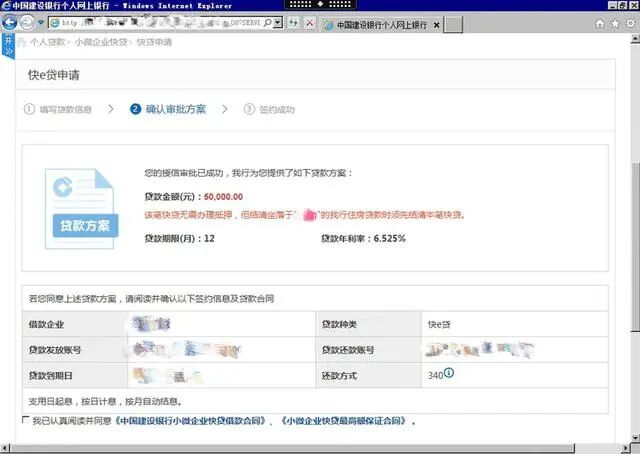Click the vertical scrollbar thumb
The image size is (640, 454).
click(x=635, y=246)
